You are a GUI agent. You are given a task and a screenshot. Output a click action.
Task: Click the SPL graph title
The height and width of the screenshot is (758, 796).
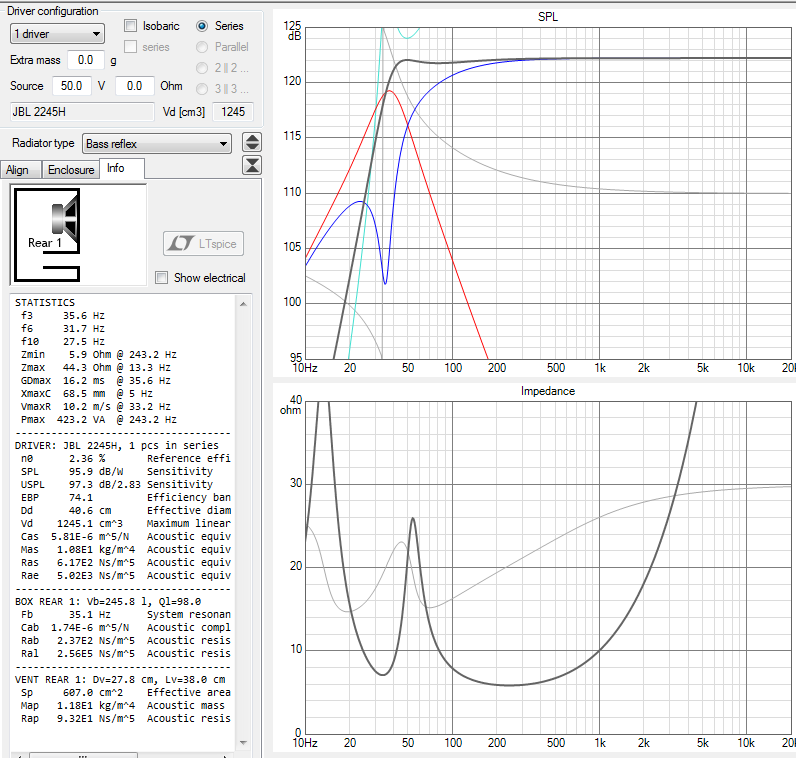tap(548, 16)
